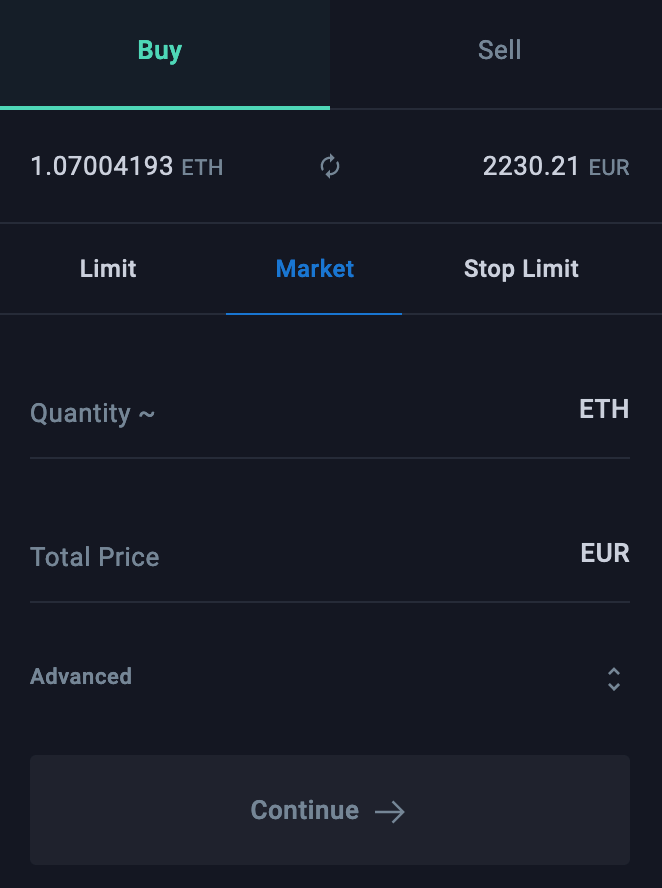
Task: Toggle back to the Buy side
Action: click(x=159, y=50)
